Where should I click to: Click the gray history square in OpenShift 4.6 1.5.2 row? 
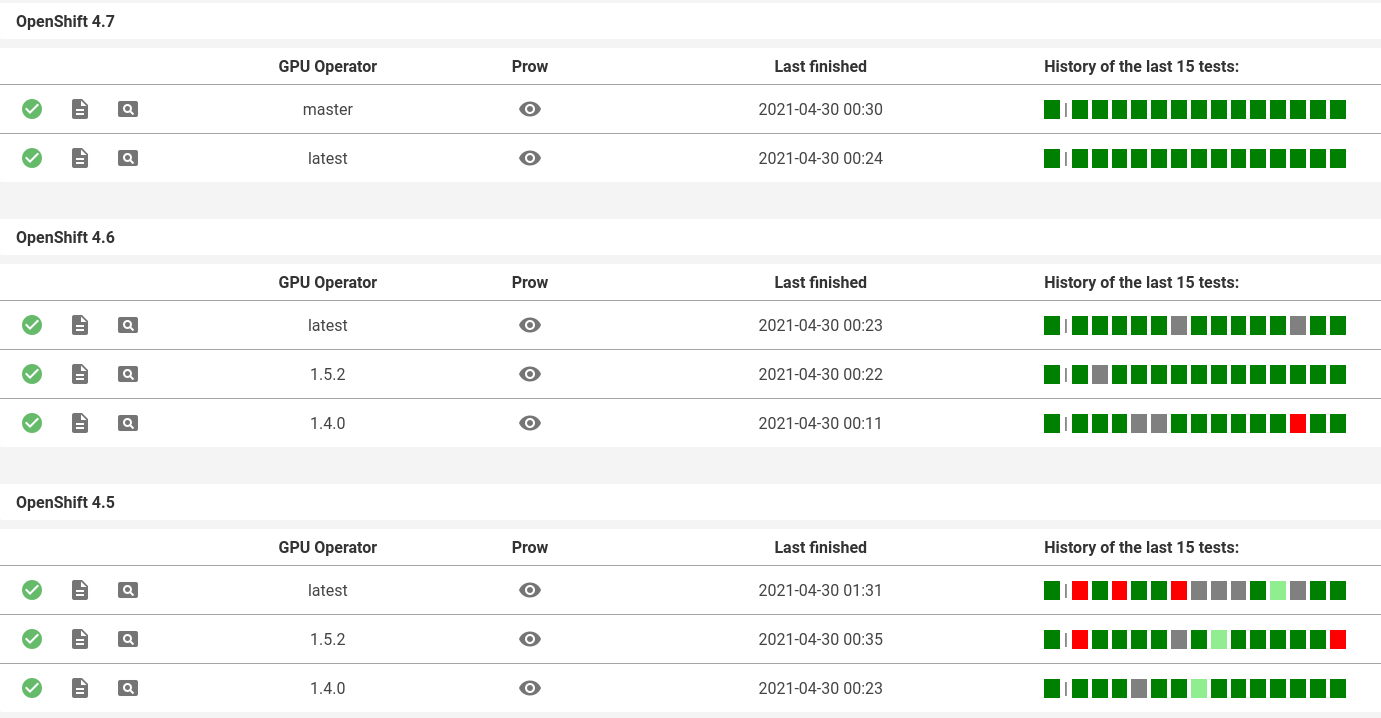(x=1100, y=374)
